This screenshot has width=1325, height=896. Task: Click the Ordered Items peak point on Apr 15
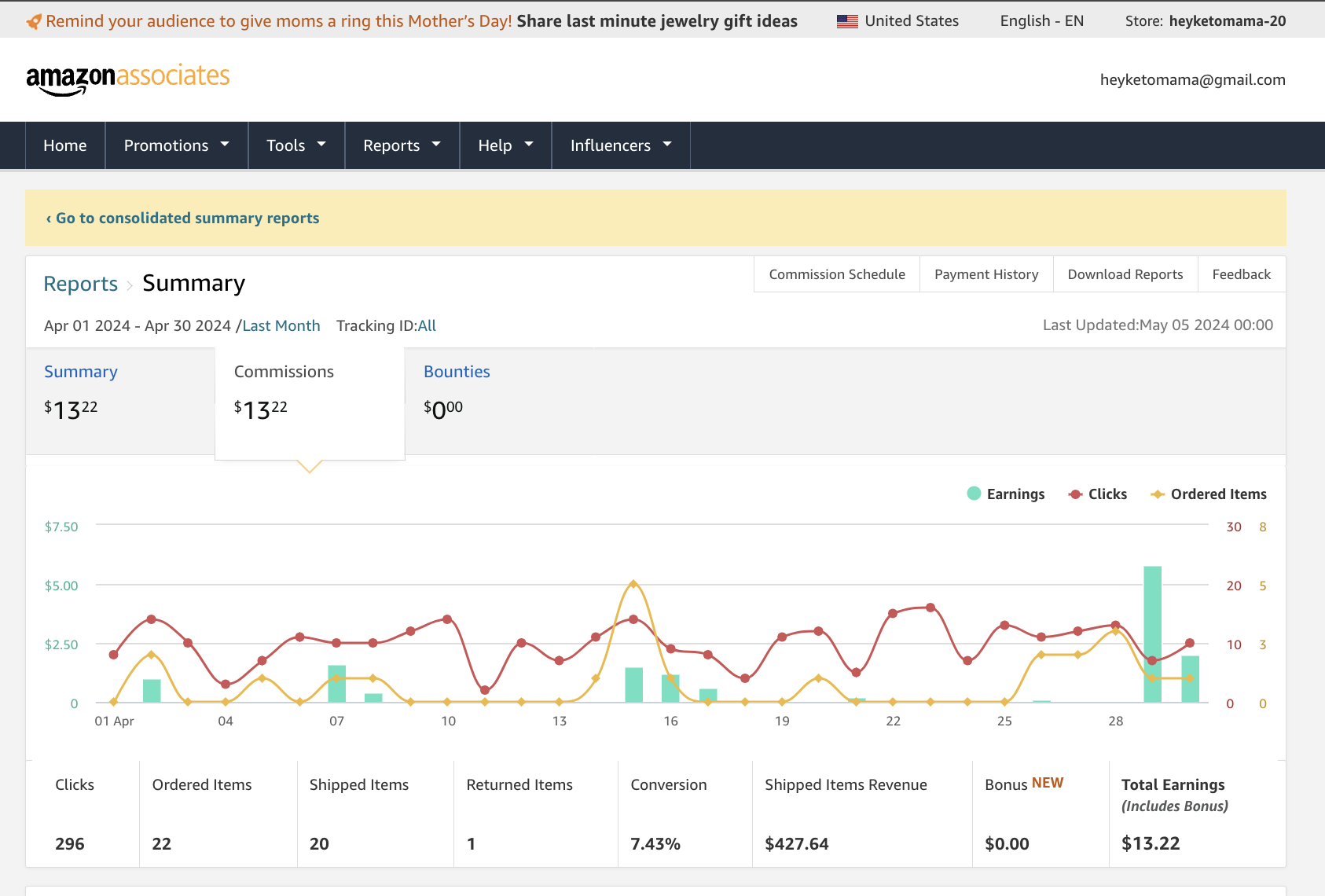point(633,584)
